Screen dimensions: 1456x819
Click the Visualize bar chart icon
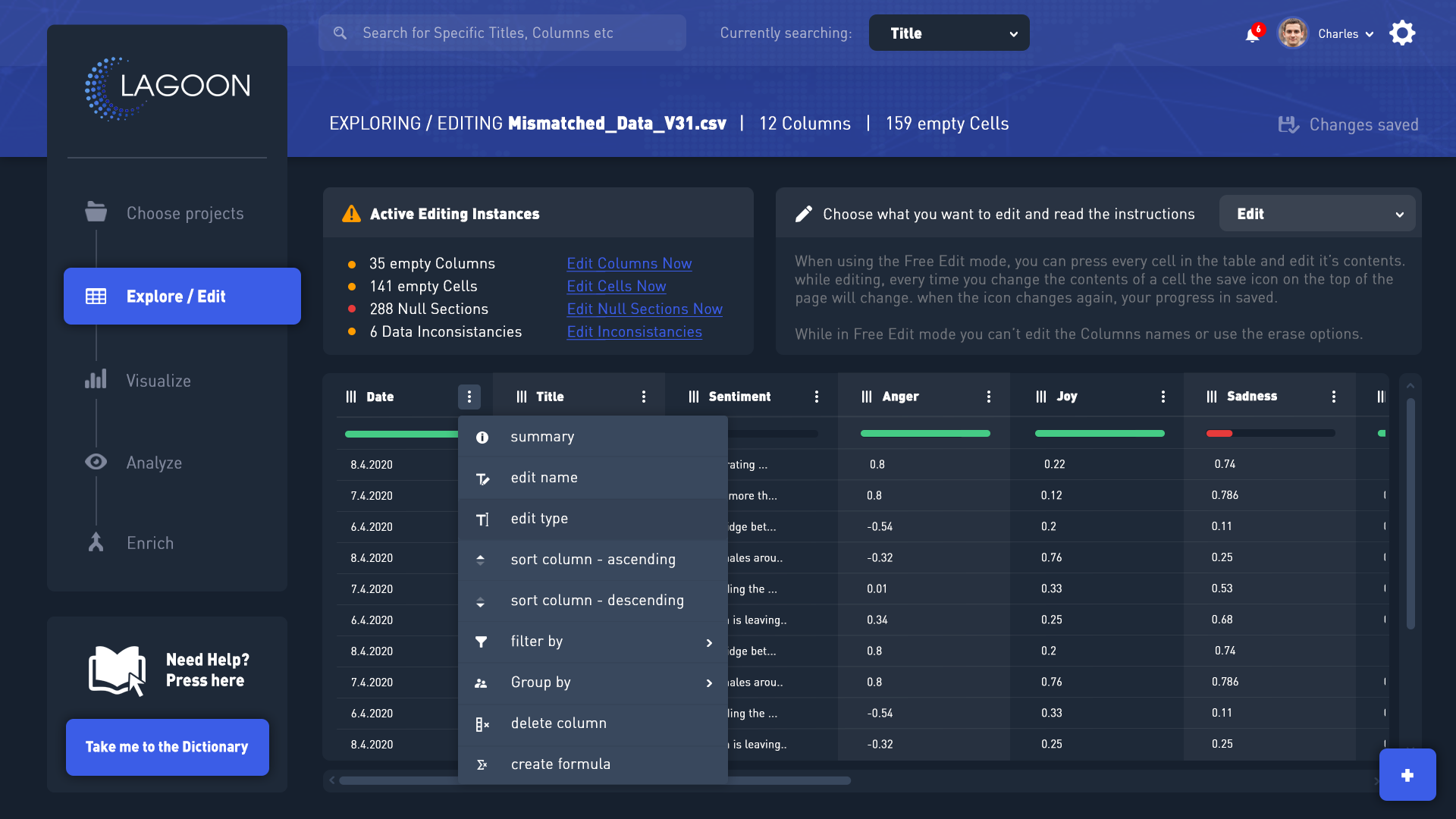(96, 379)
